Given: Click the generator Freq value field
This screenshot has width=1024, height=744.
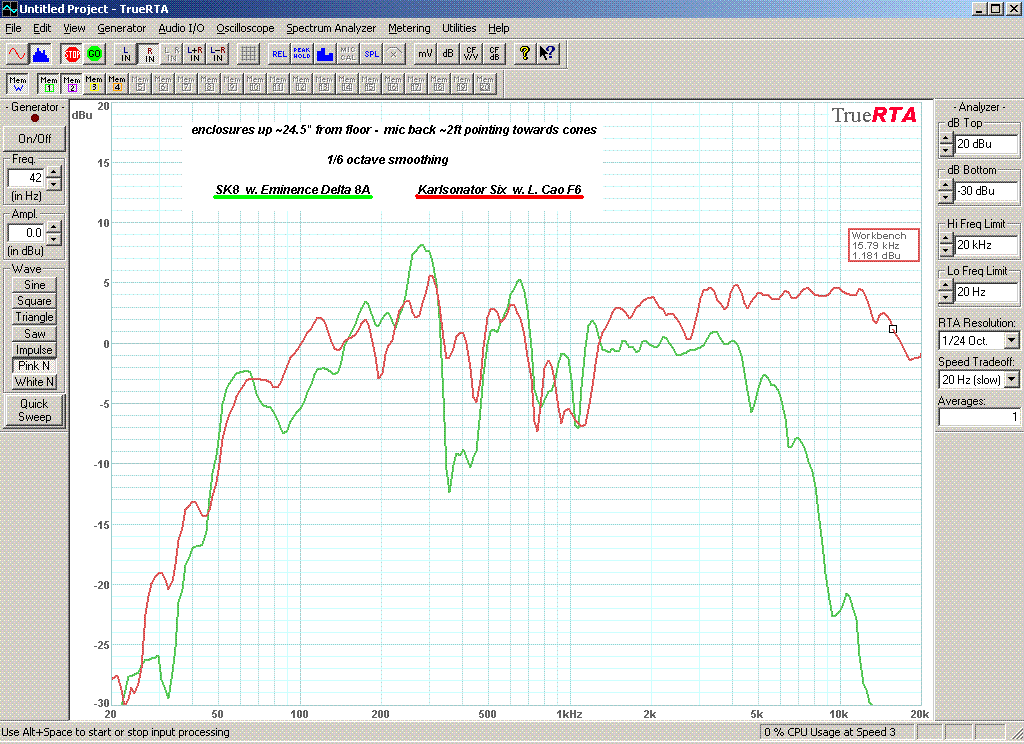Looking at the screenshot, I should tap(27, 178).
